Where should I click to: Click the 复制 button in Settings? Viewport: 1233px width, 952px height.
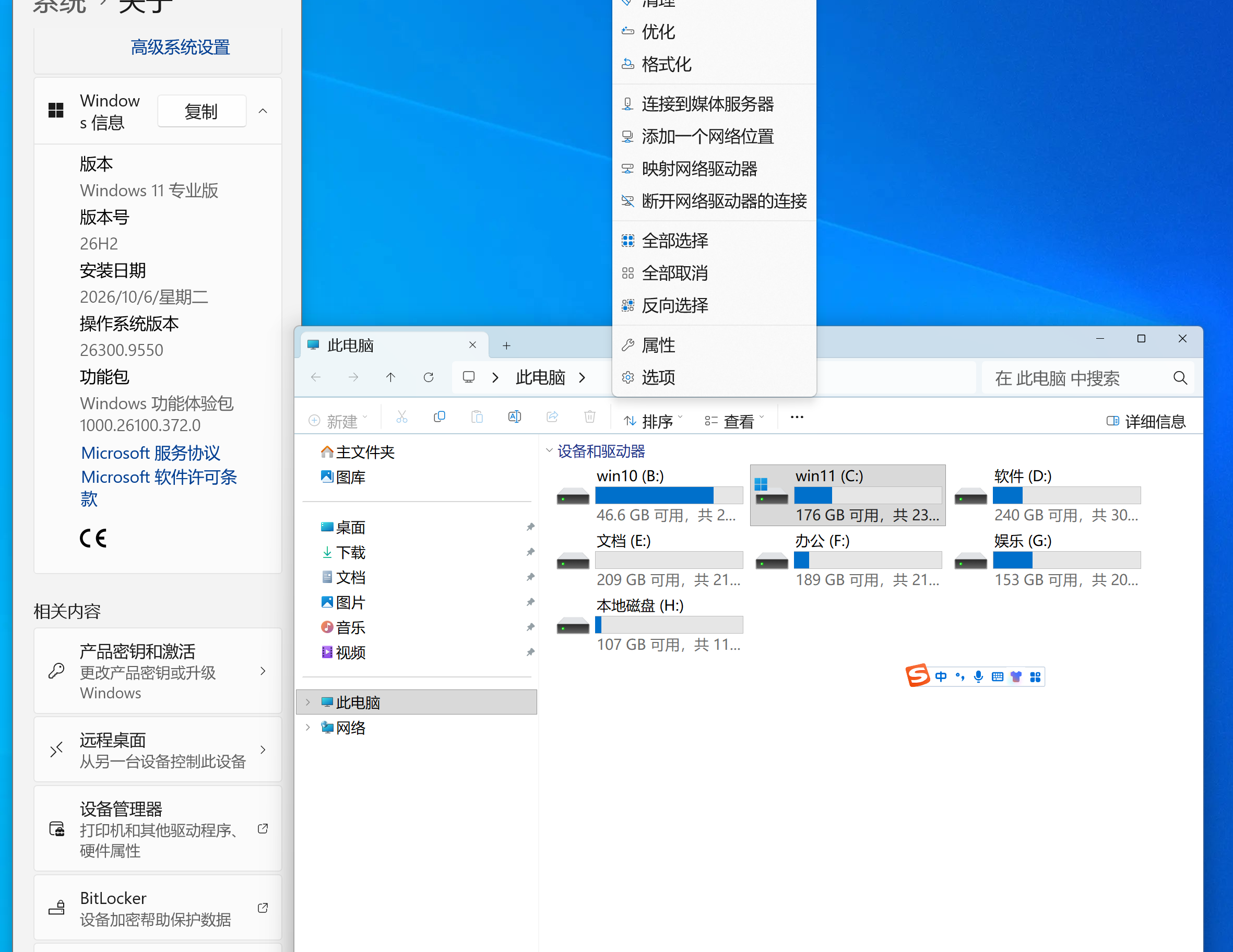click(x=201, y=111)
